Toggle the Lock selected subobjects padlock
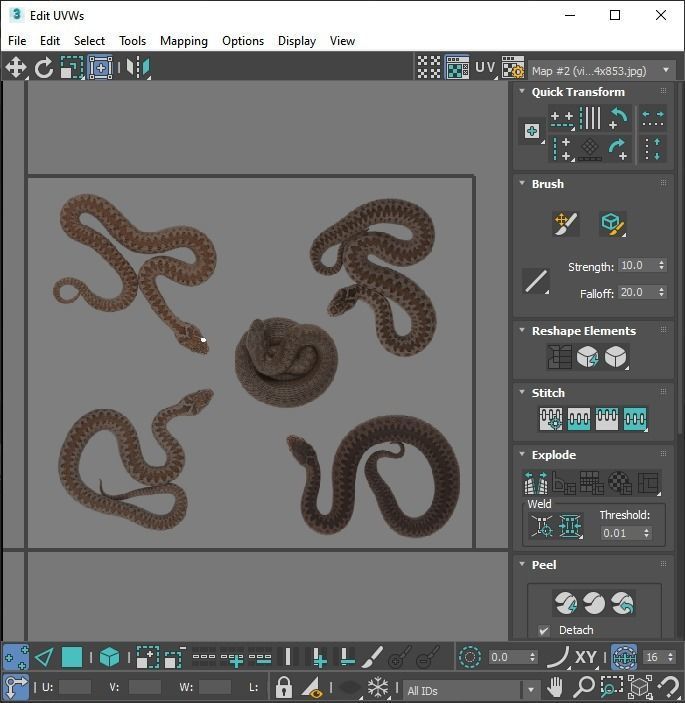Viewport: 685px width, 703px height. click(x=284, y=687)
